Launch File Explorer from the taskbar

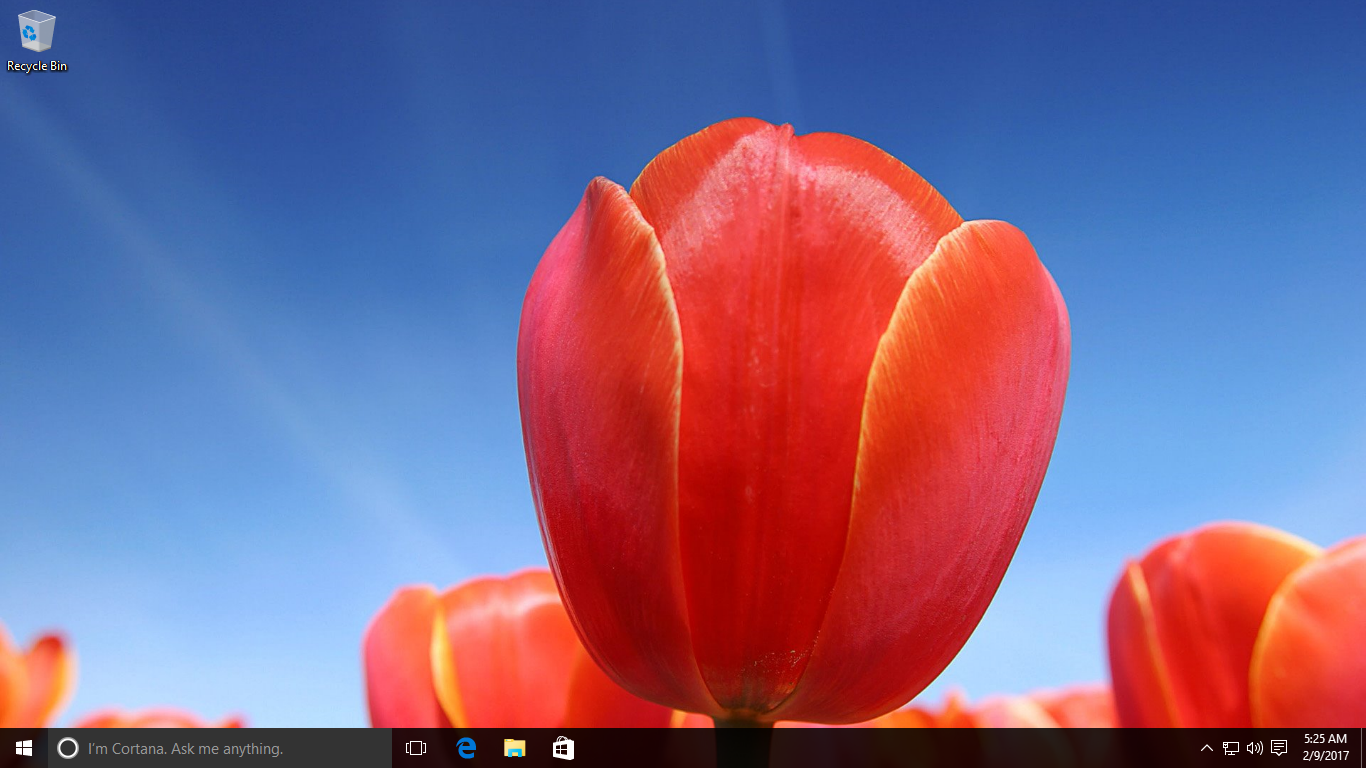click(514, 747)
